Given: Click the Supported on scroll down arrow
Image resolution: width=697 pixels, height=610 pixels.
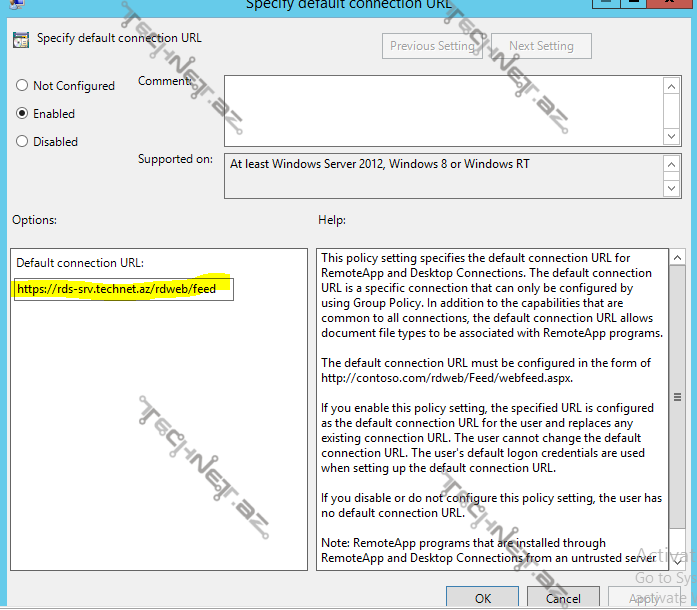Looking at the screenshot, I should point(672,187).
